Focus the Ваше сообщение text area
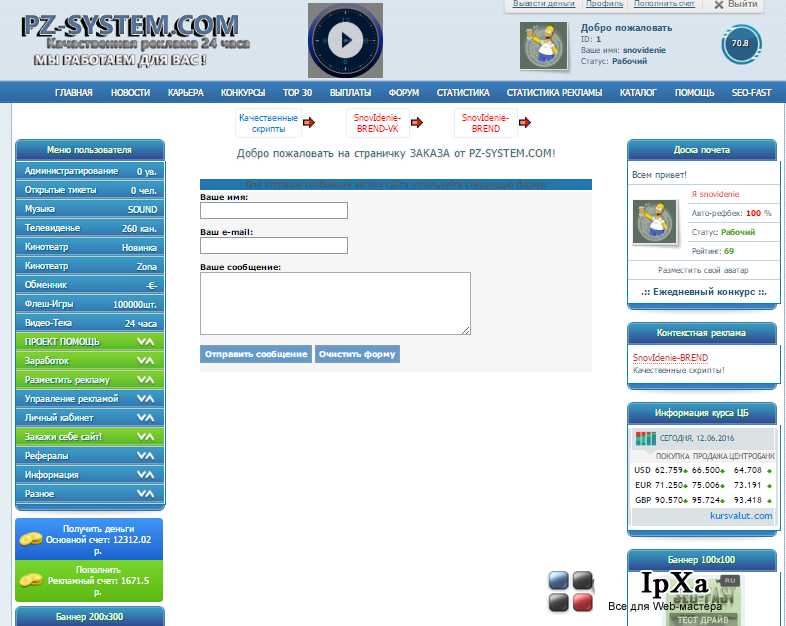Image resolution: width=786 pixels, height=626 pixels. pos(335,303)
